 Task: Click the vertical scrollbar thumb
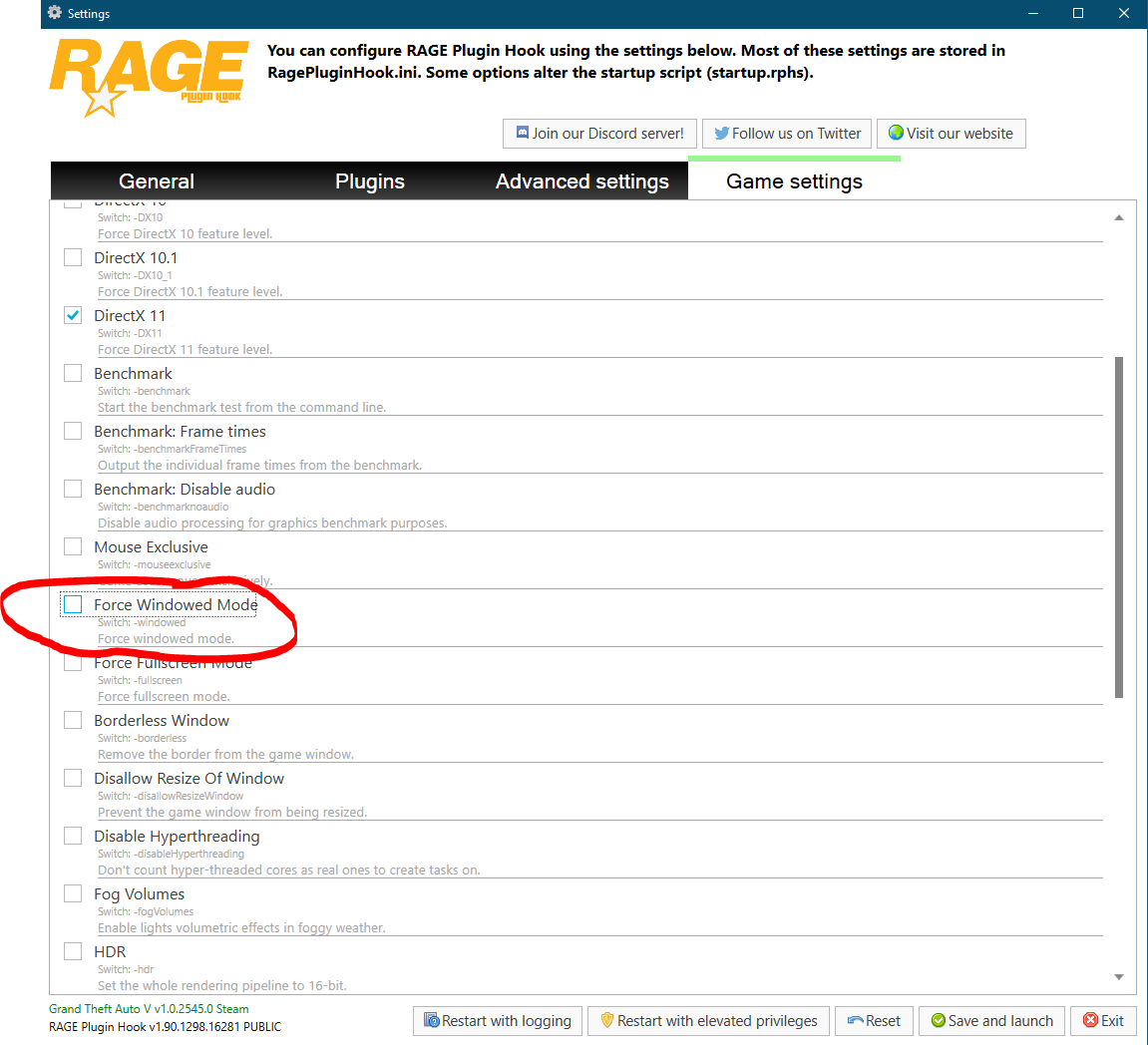[x=1119, y=526]
